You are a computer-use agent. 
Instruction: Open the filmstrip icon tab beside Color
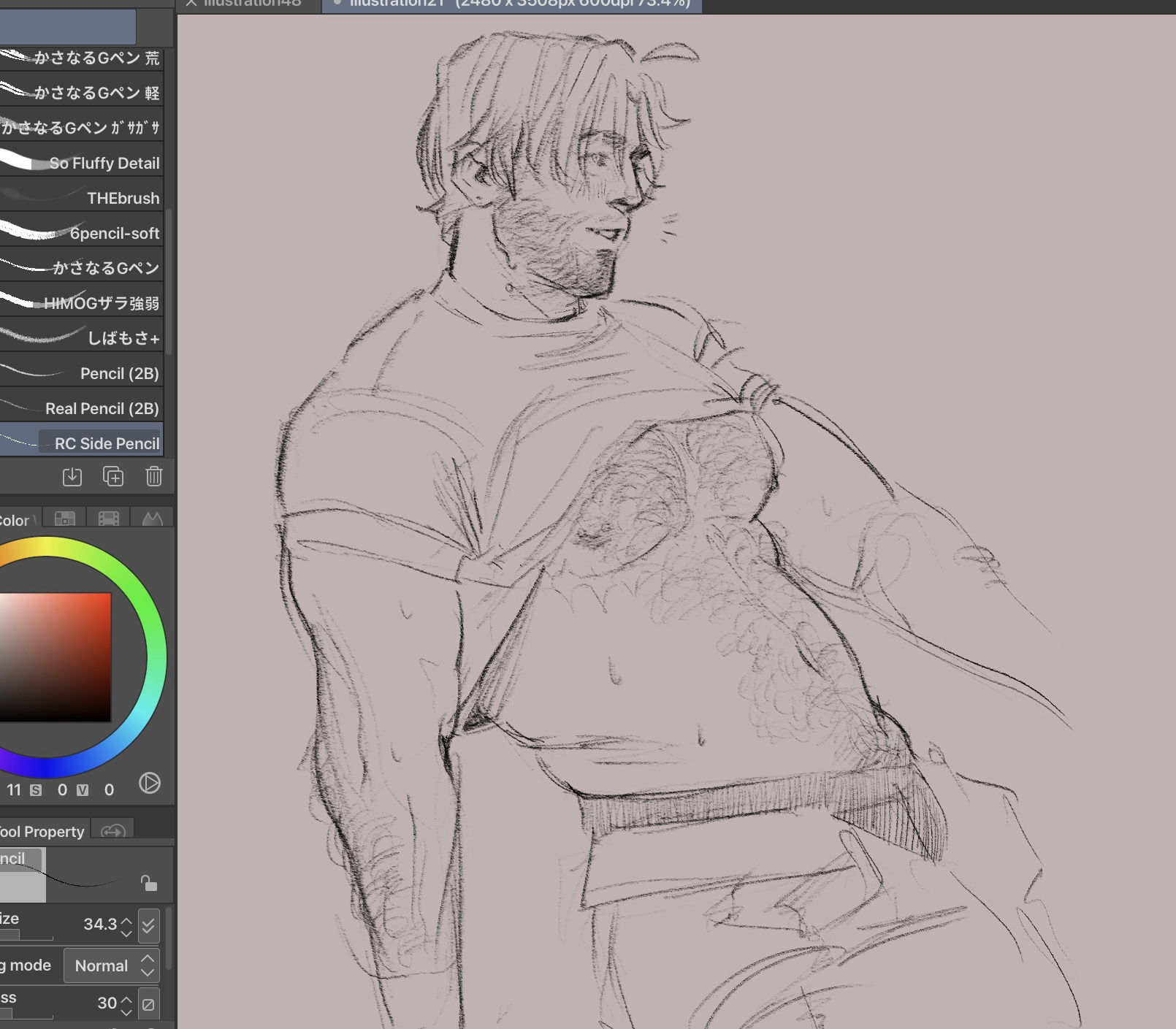(x=108, y=519)
